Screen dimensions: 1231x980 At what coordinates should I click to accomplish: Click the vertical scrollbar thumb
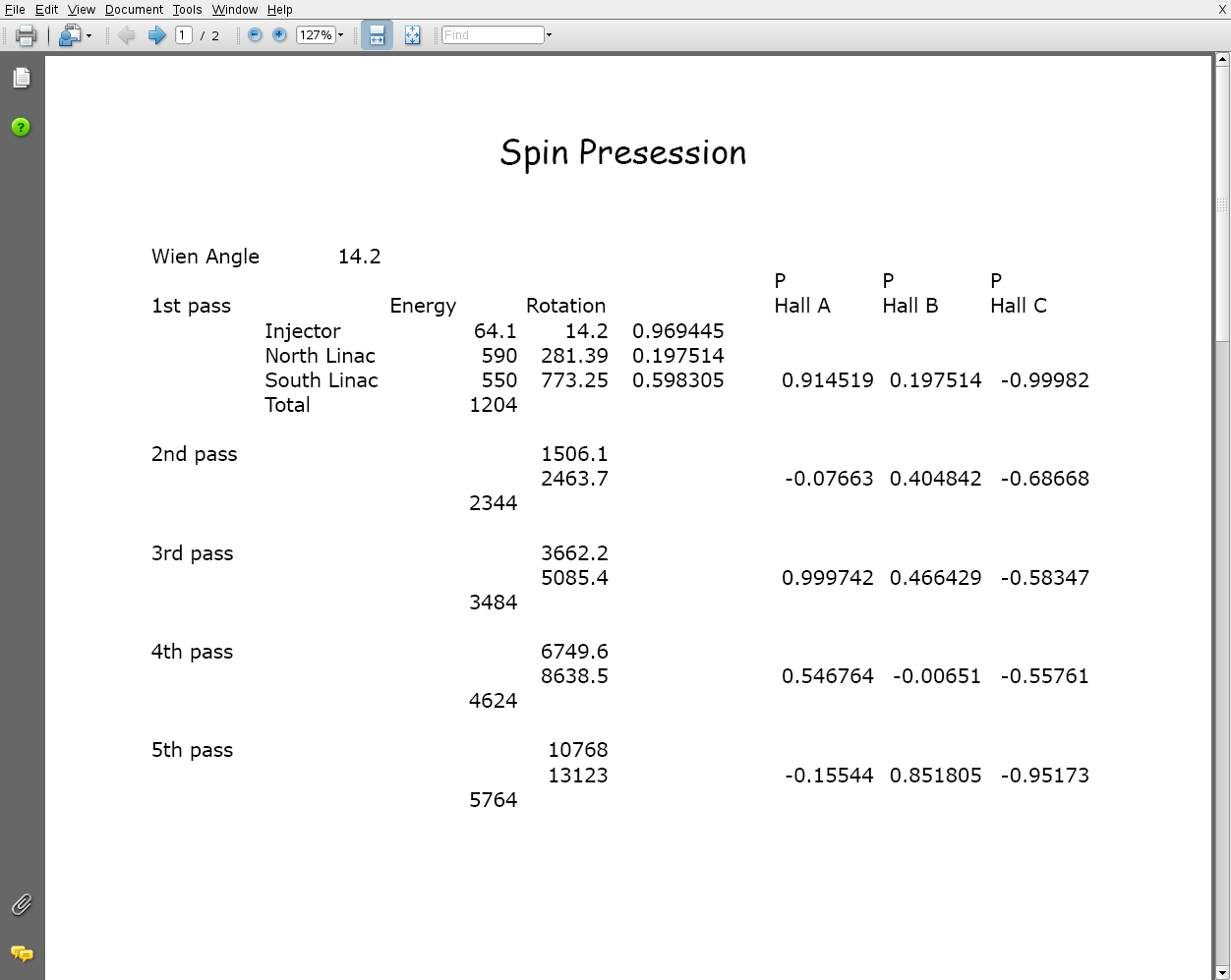(1222, 204)
